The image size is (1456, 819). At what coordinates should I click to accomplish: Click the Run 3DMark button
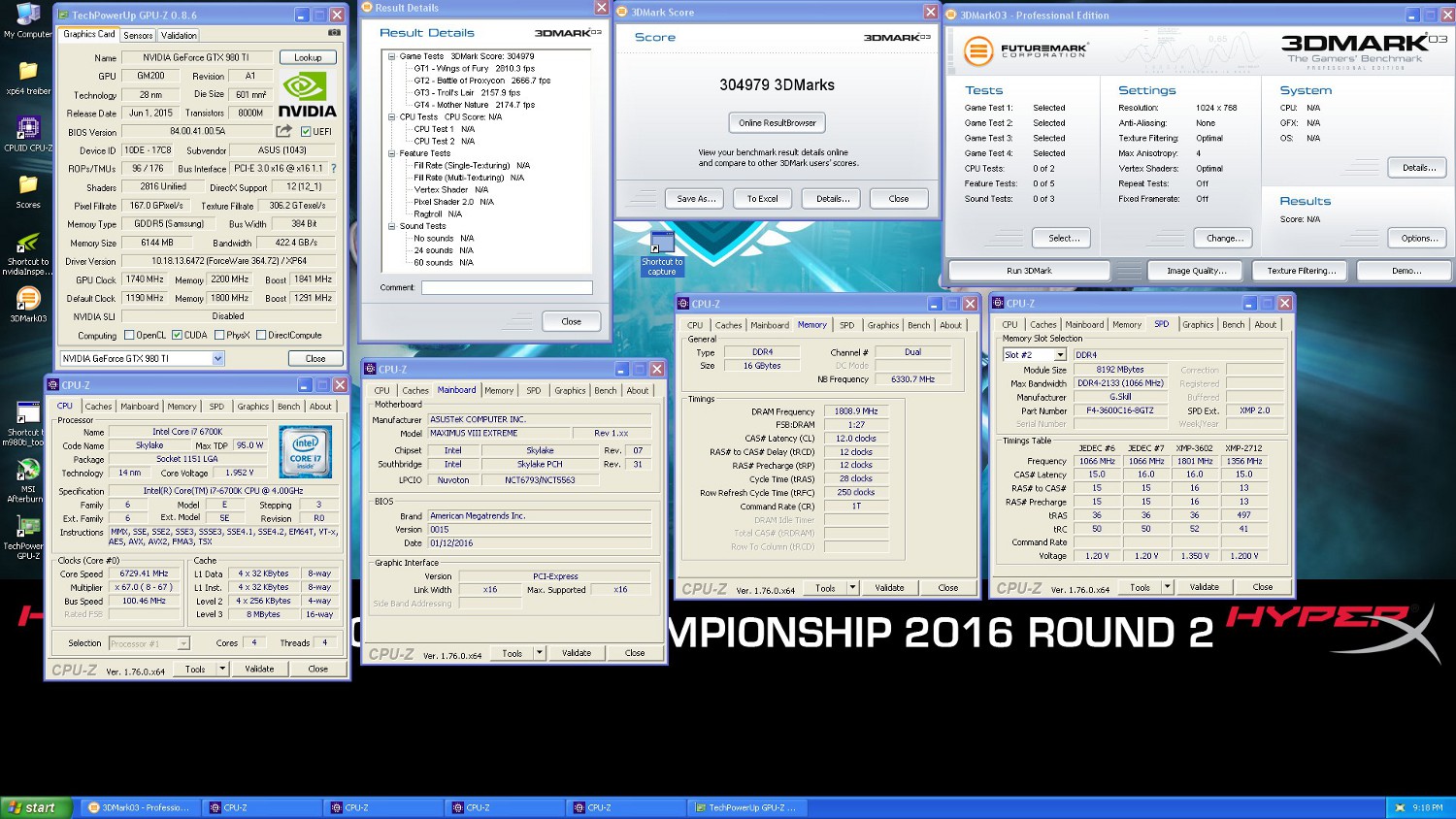[x=1029, y=271]
